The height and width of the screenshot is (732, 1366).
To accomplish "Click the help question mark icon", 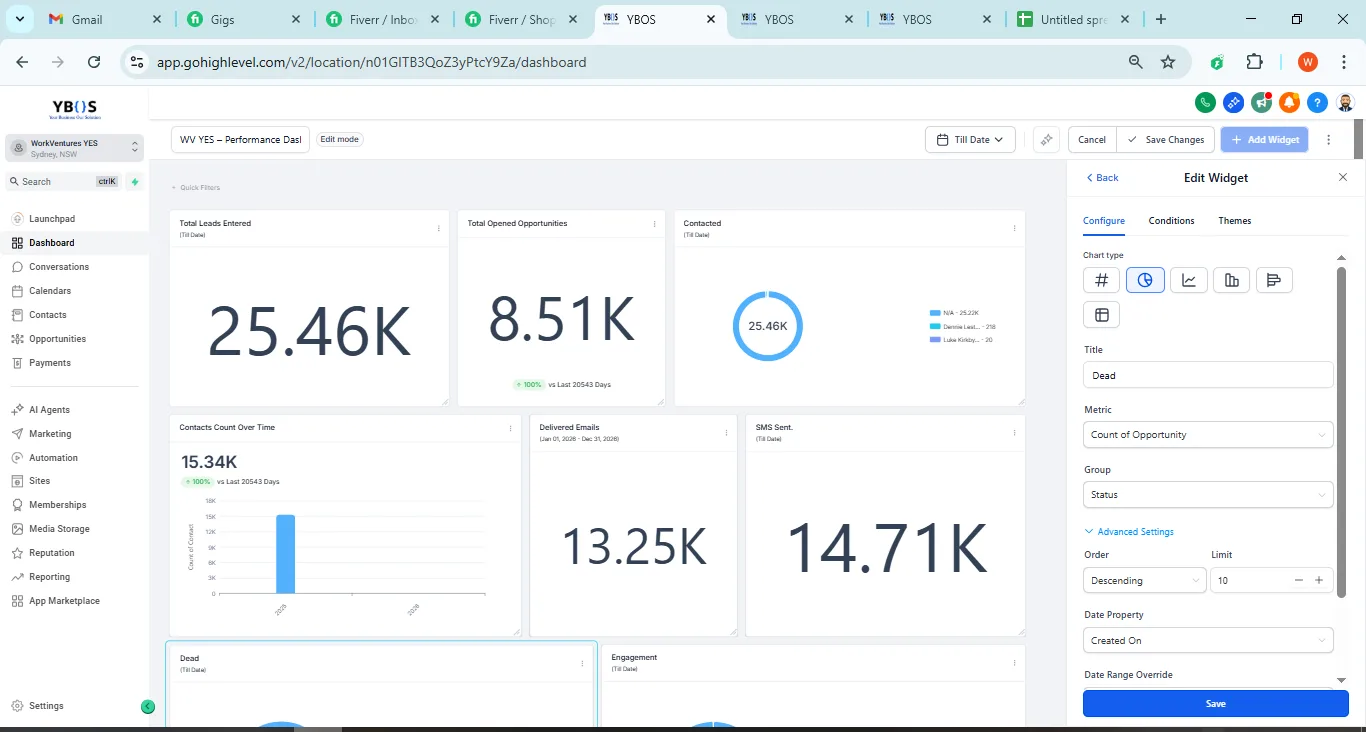I will (1317, 102).
